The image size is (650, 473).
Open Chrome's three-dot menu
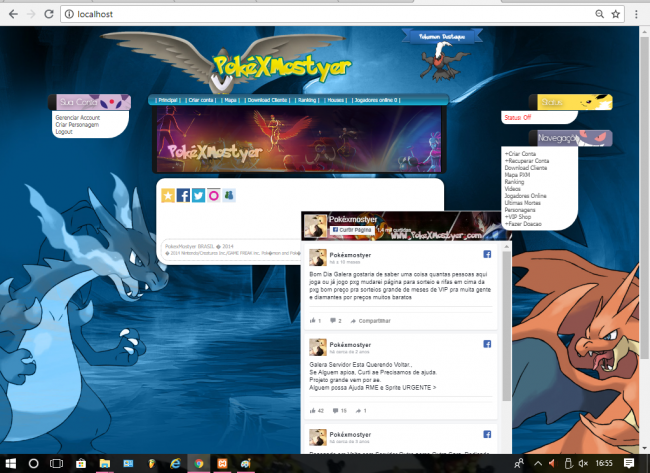pos(636,14)
